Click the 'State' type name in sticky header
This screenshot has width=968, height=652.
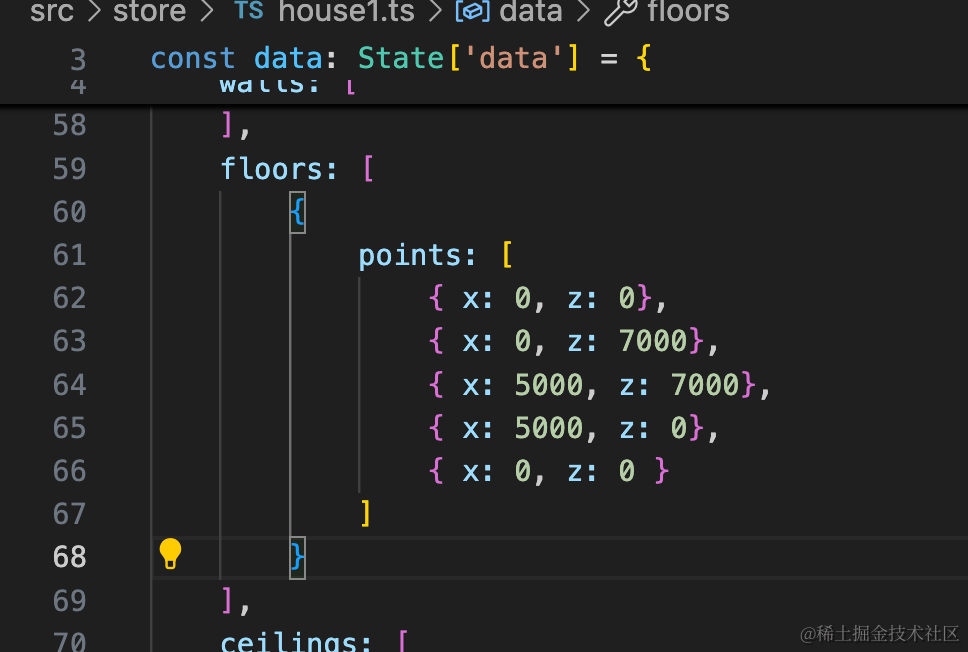(401, 59)
